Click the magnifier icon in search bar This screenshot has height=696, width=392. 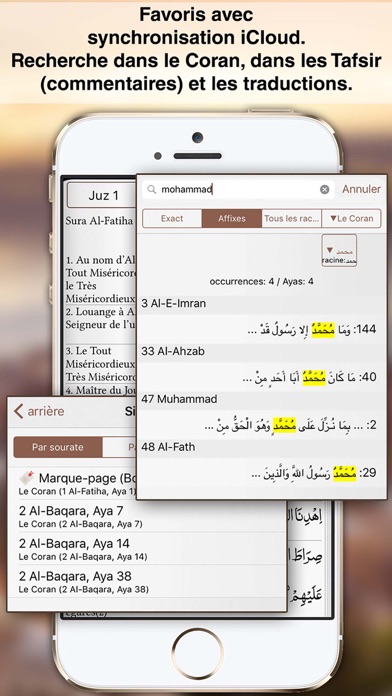coord(152,190)
